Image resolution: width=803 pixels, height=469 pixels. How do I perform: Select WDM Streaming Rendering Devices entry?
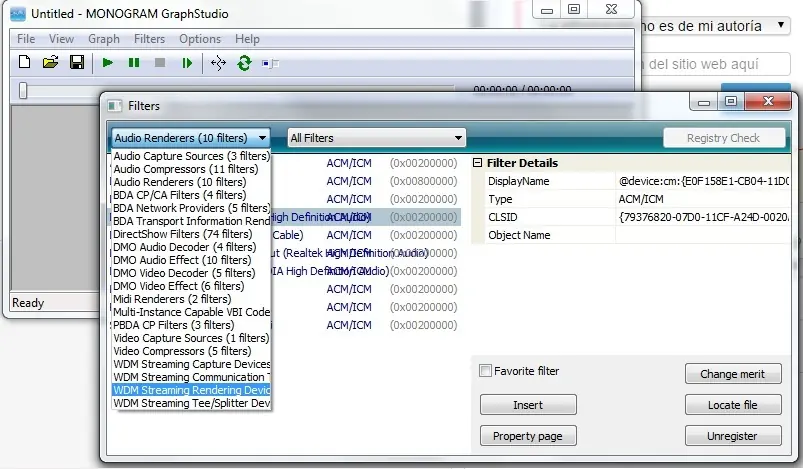pos(191,390)
